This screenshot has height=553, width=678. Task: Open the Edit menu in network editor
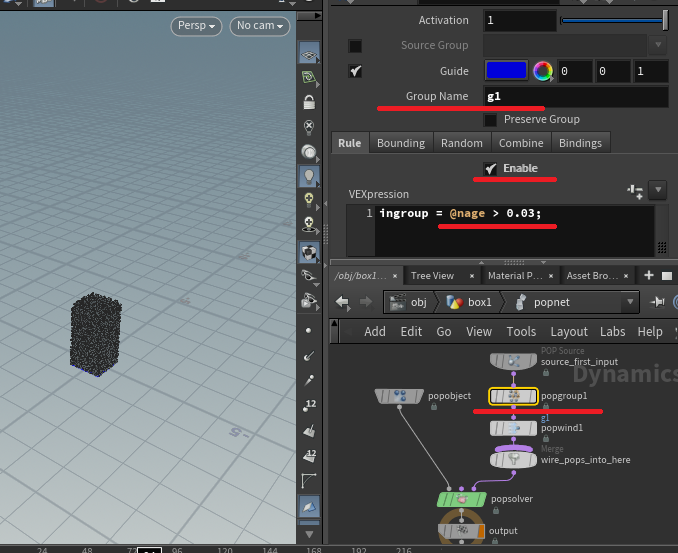tap(411, 332)
